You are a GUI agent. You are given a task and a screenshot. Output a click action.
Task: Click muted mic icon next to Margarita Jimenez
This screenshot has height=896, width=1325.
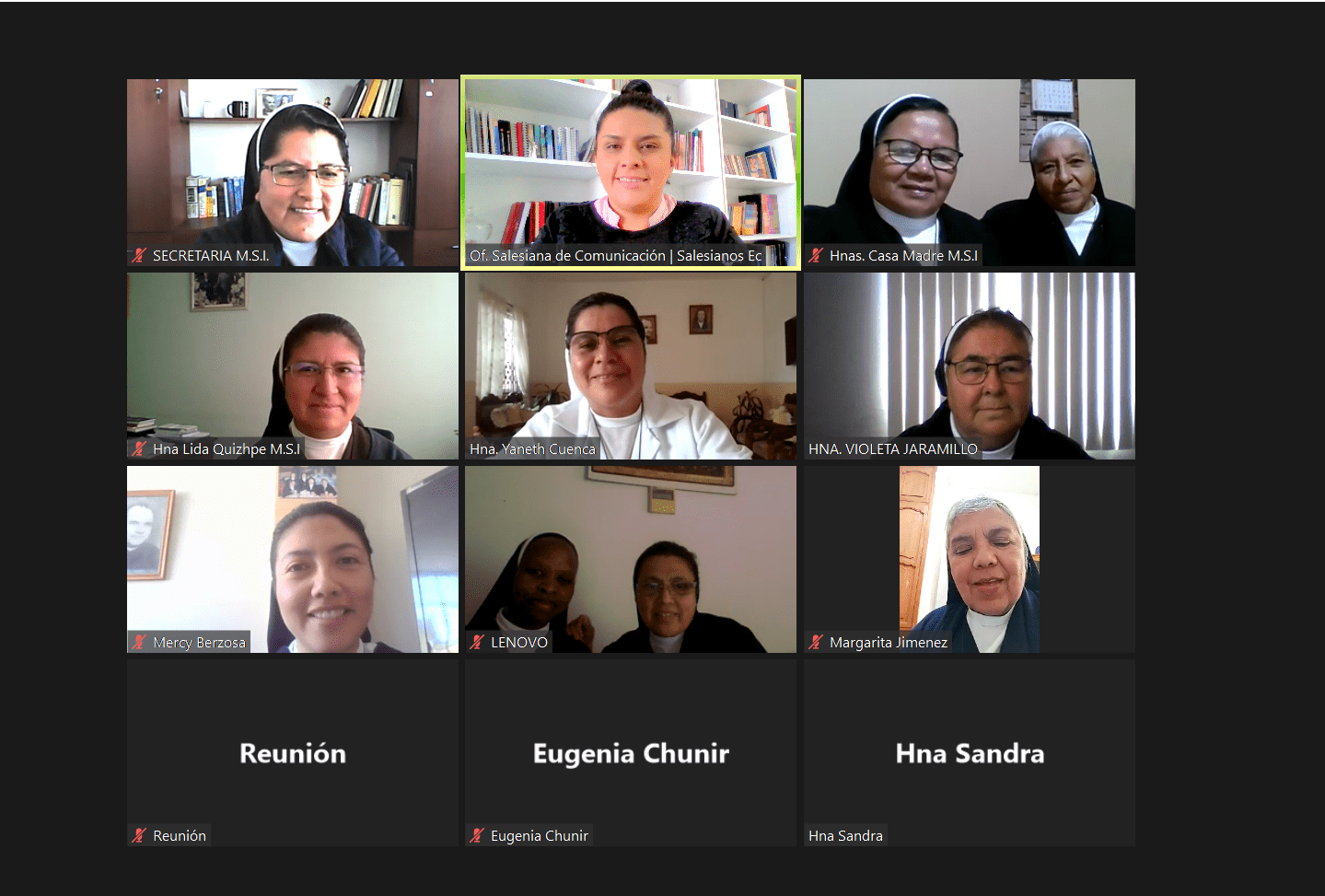tap(816, 643)
